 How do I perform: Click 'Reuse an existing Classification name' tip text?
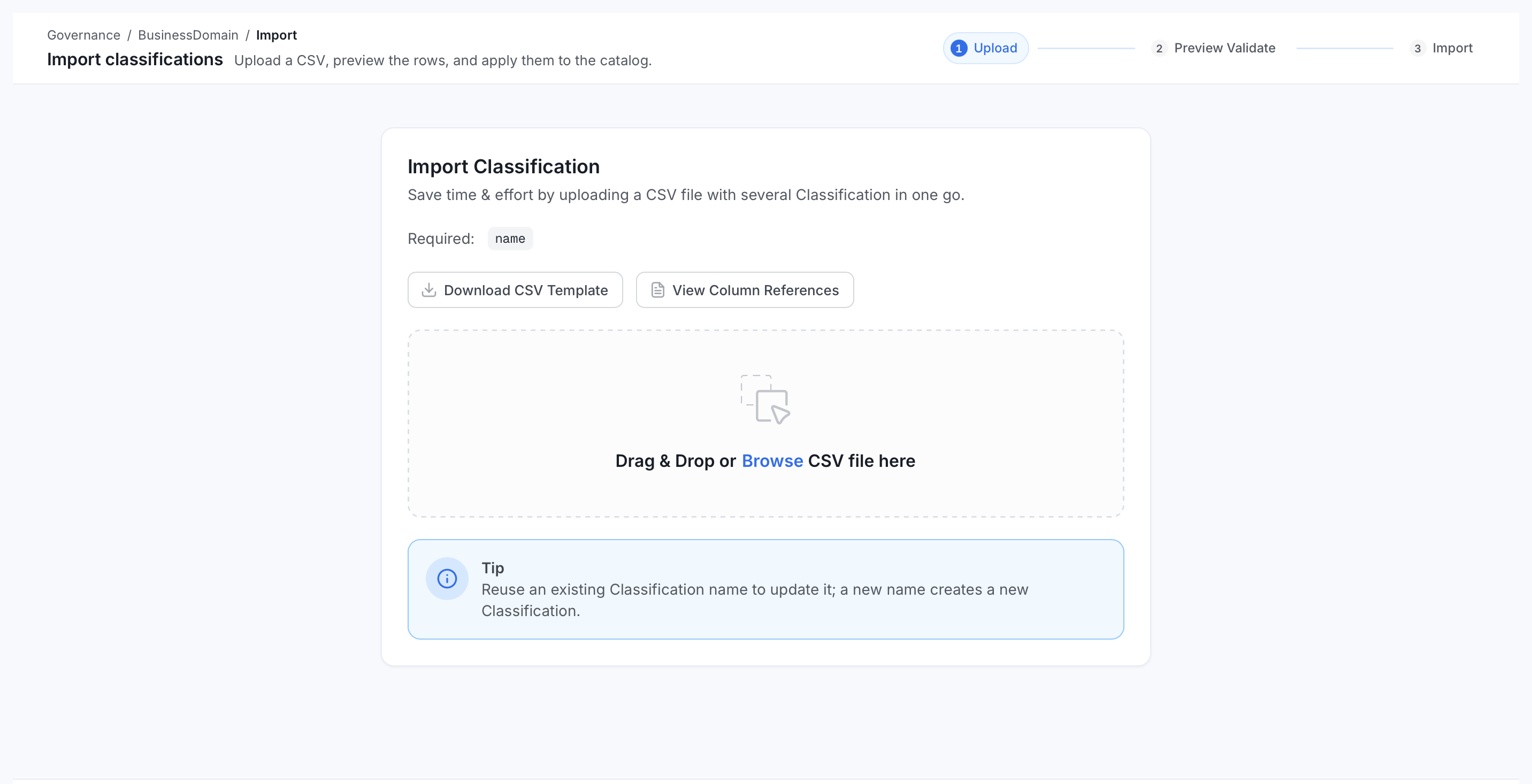click(755, 599)
